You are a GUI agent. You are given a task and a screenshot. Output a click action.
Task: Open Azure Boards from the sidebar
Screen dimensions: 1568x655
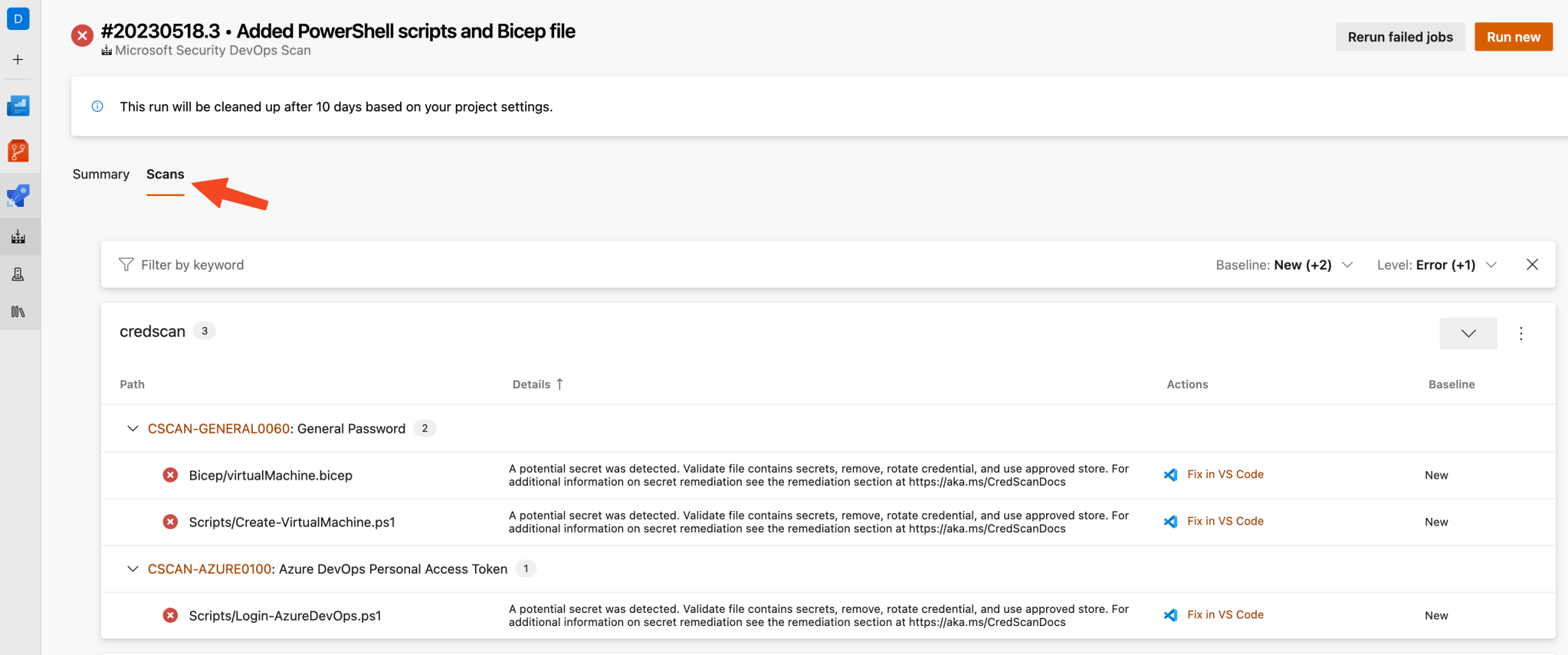(18, 106)
